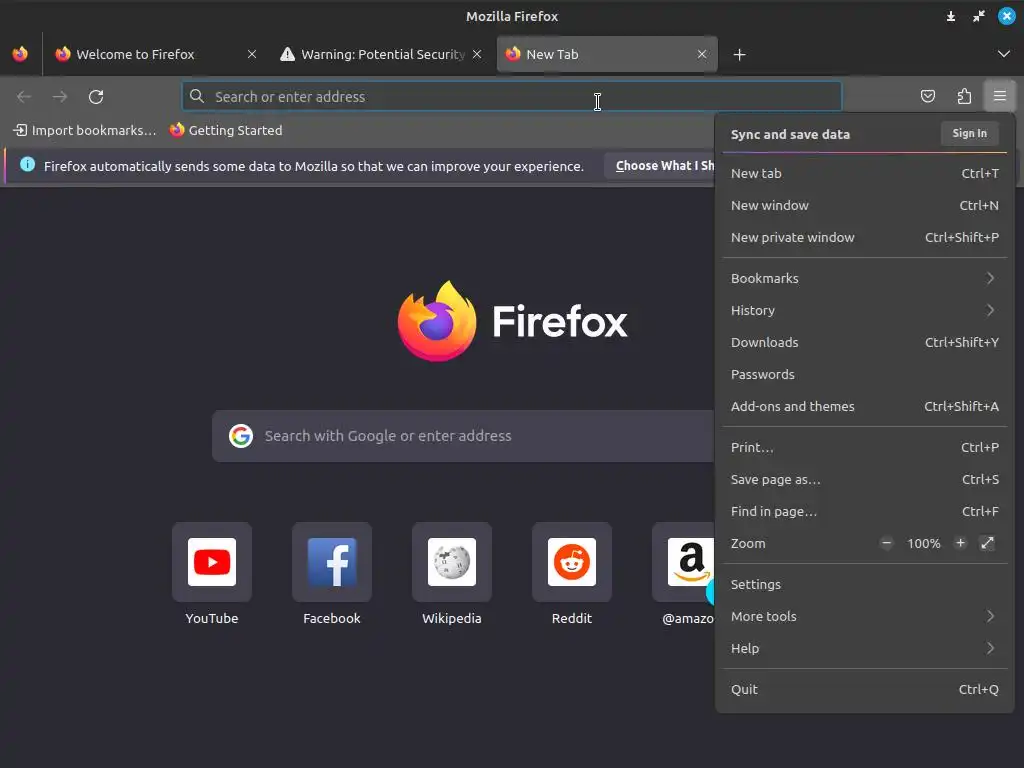This screenshot has width=1024, height=768.
Task: Focus the Search or enter address bar
Action: click(x=512, y=97)
